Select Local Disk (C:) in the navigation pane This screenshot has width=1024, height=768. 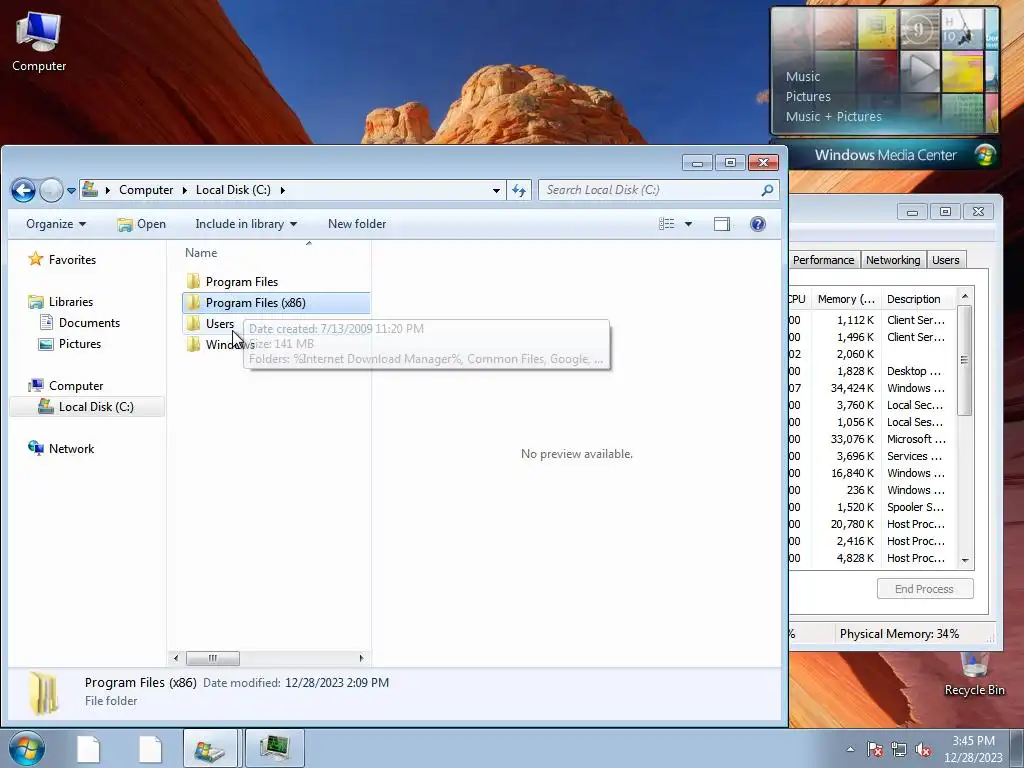[x=86, y=407]
